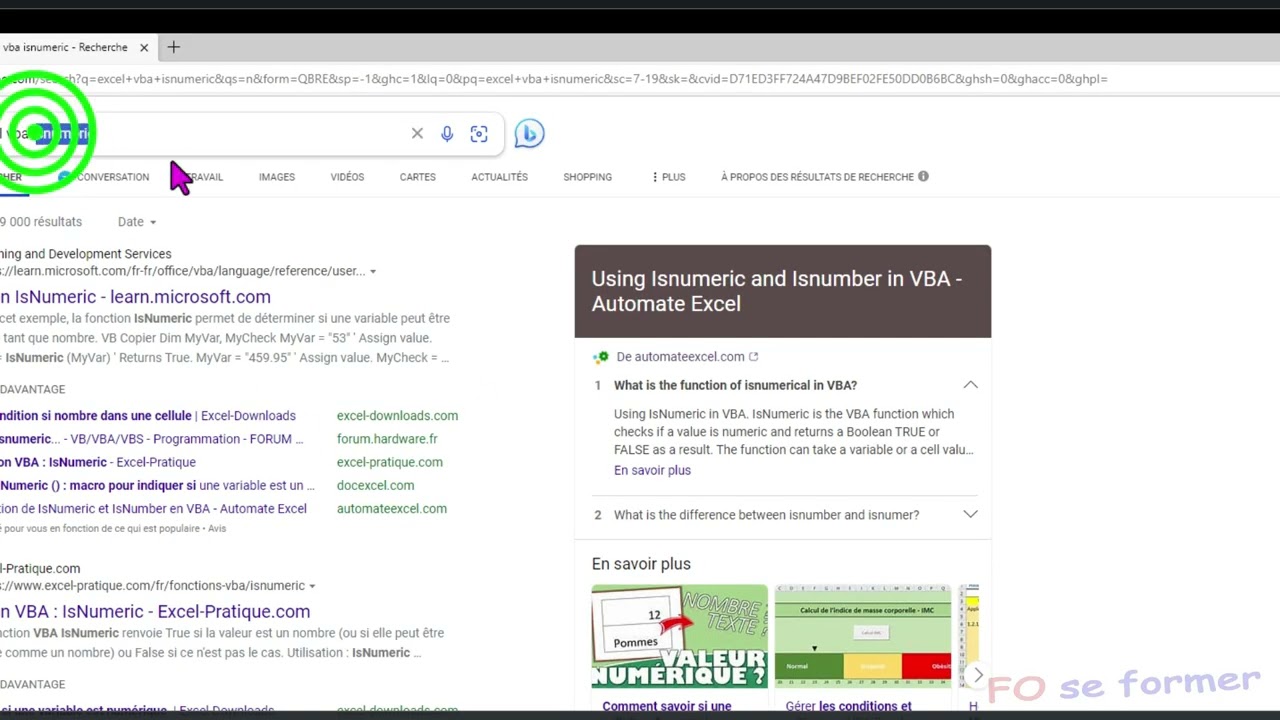The height and width of the screenshot is (720, 1280).
Task: Open the Date filter dropdown
Action: click(x=137, y=222)
